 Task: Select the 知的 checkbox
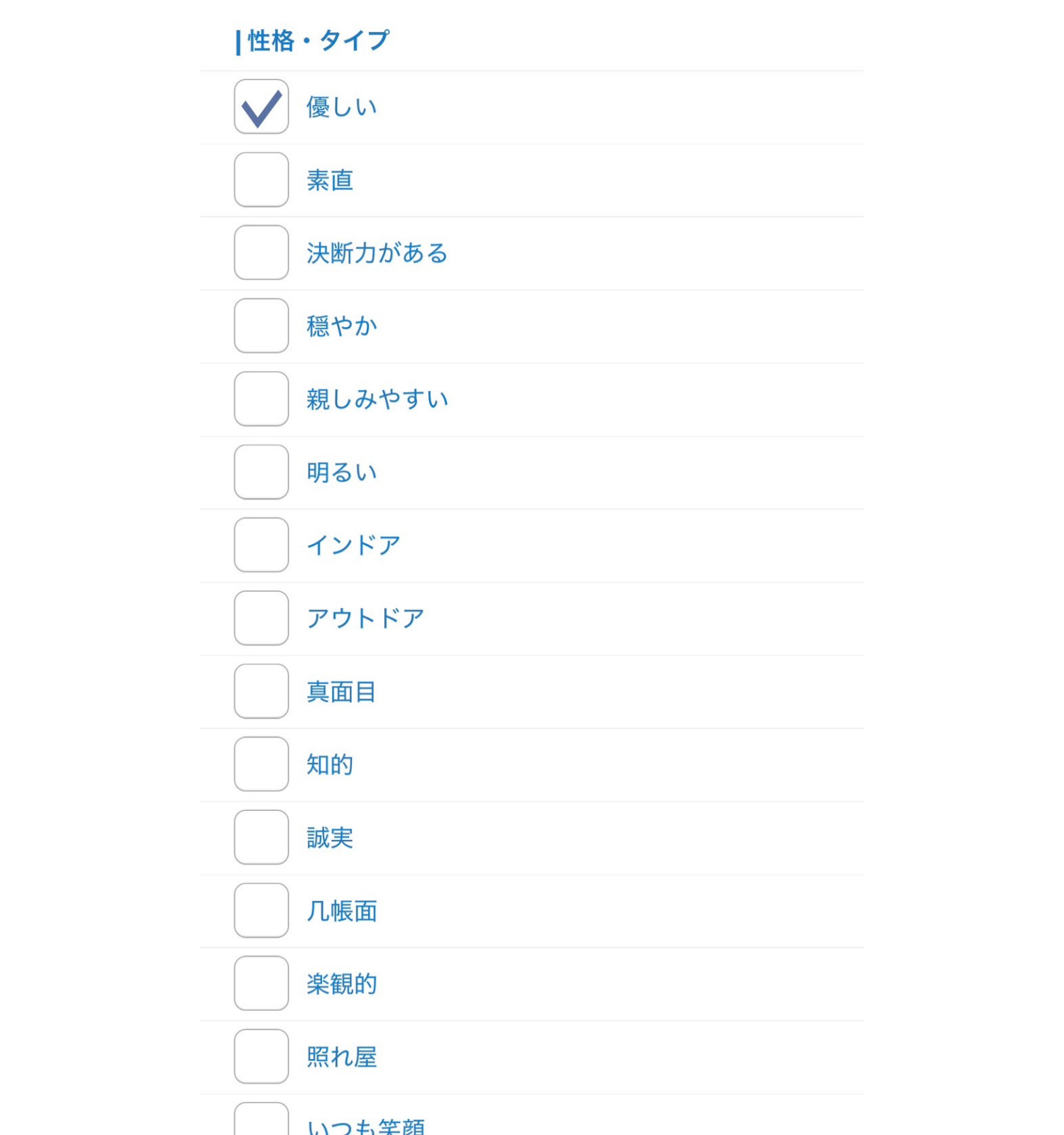tap(261, 765)
